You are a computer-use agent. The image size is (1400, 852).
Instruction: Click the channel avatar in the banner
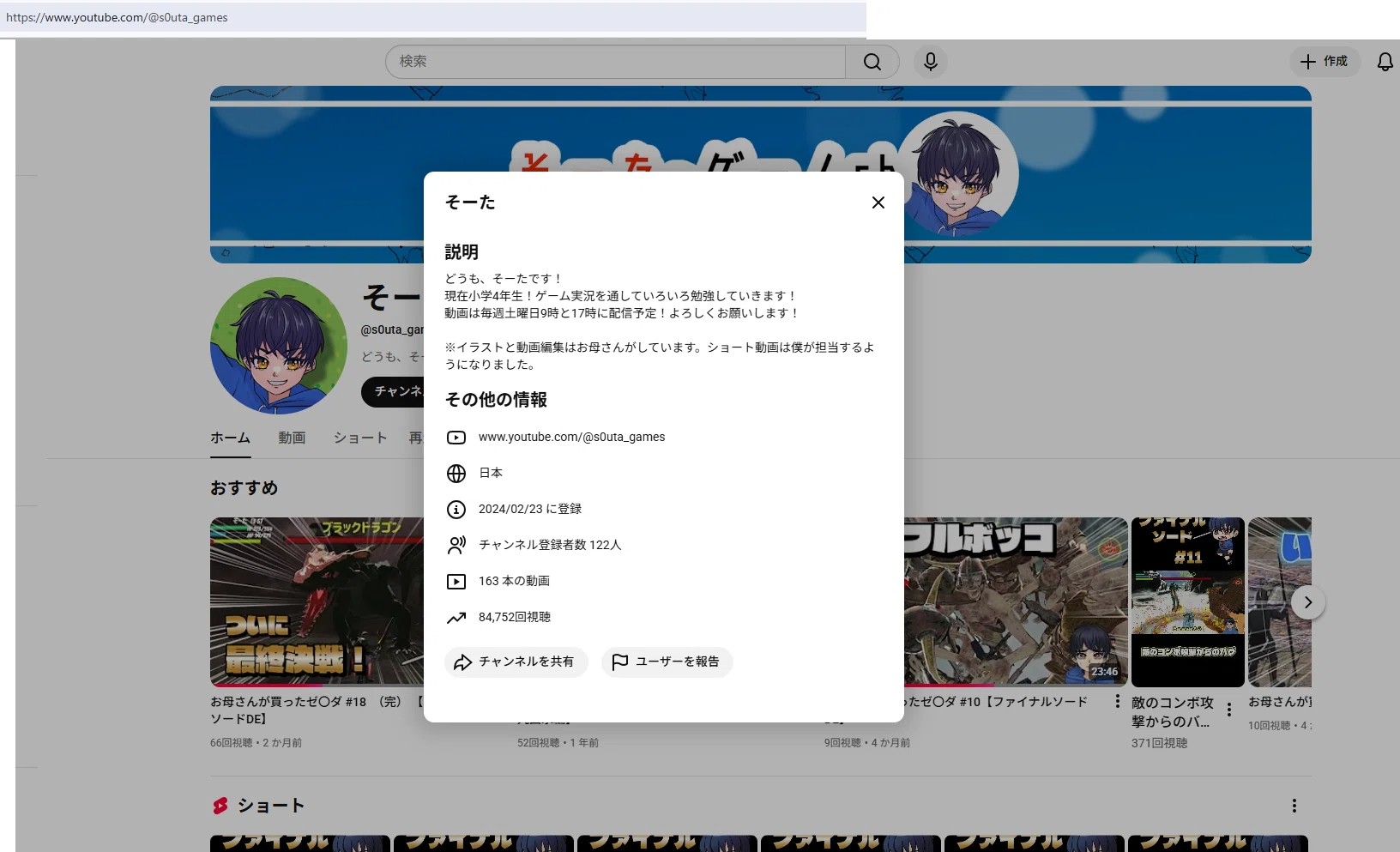(x=957, y=174)
